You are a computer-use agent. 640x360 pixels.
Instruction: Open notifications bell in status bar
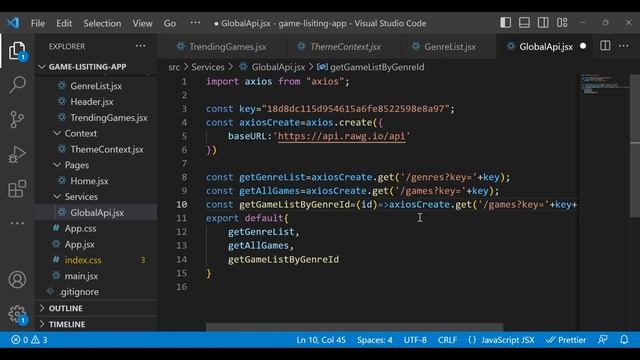pyautogui.click(x=624, y=340)
